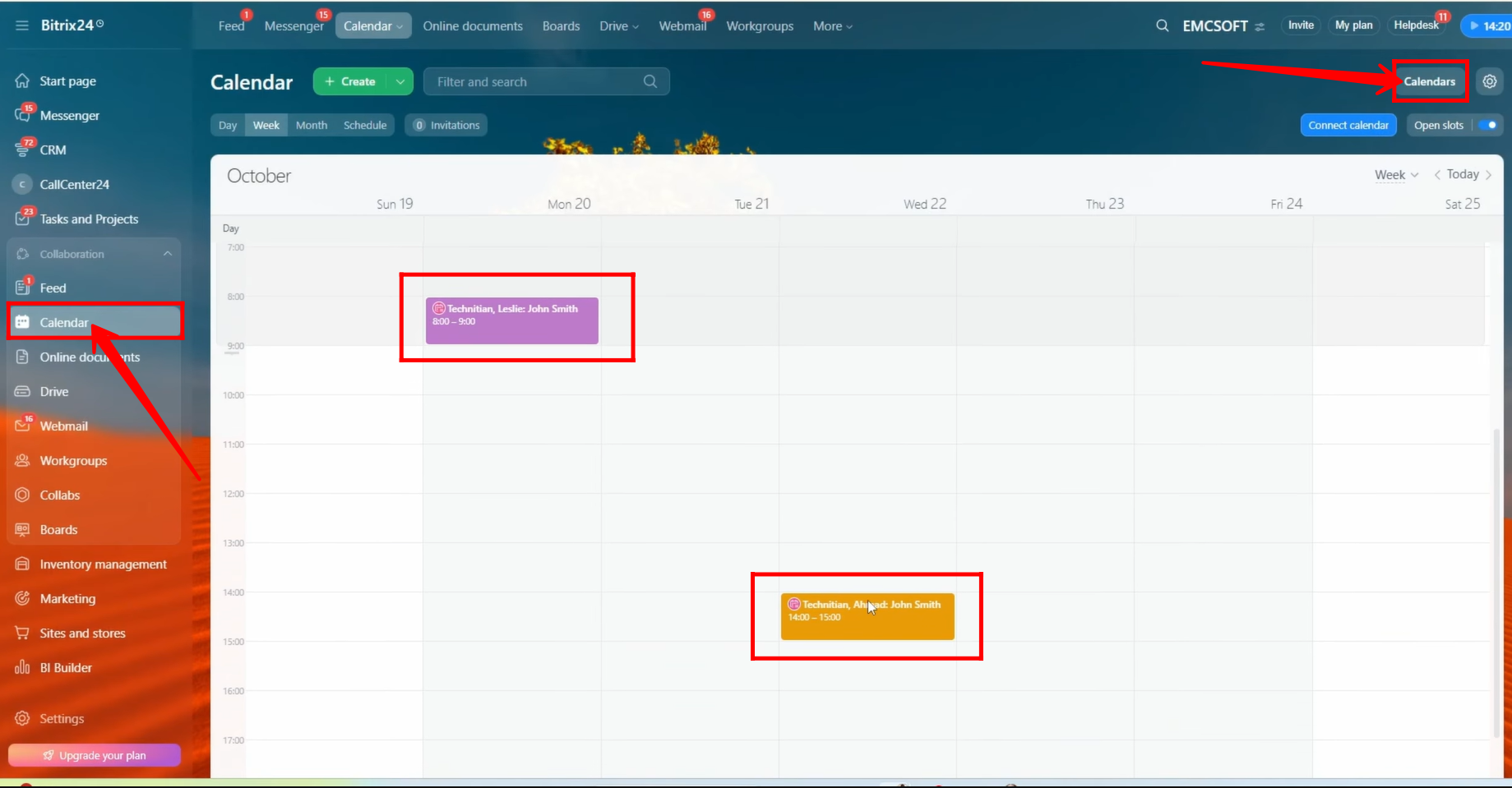Expand the Create button dropdown arrow
This screenshot has height=788, width=1512.
point(400,81)
